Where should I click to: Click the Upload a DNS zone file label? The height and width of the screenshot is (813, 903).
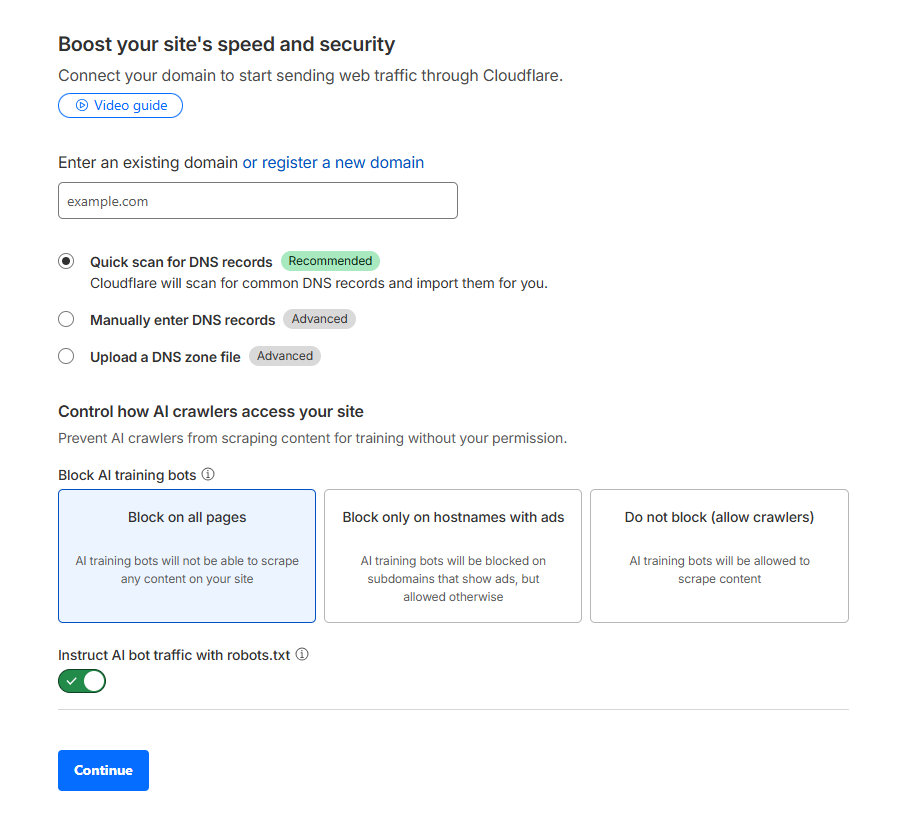pos(165,357)
